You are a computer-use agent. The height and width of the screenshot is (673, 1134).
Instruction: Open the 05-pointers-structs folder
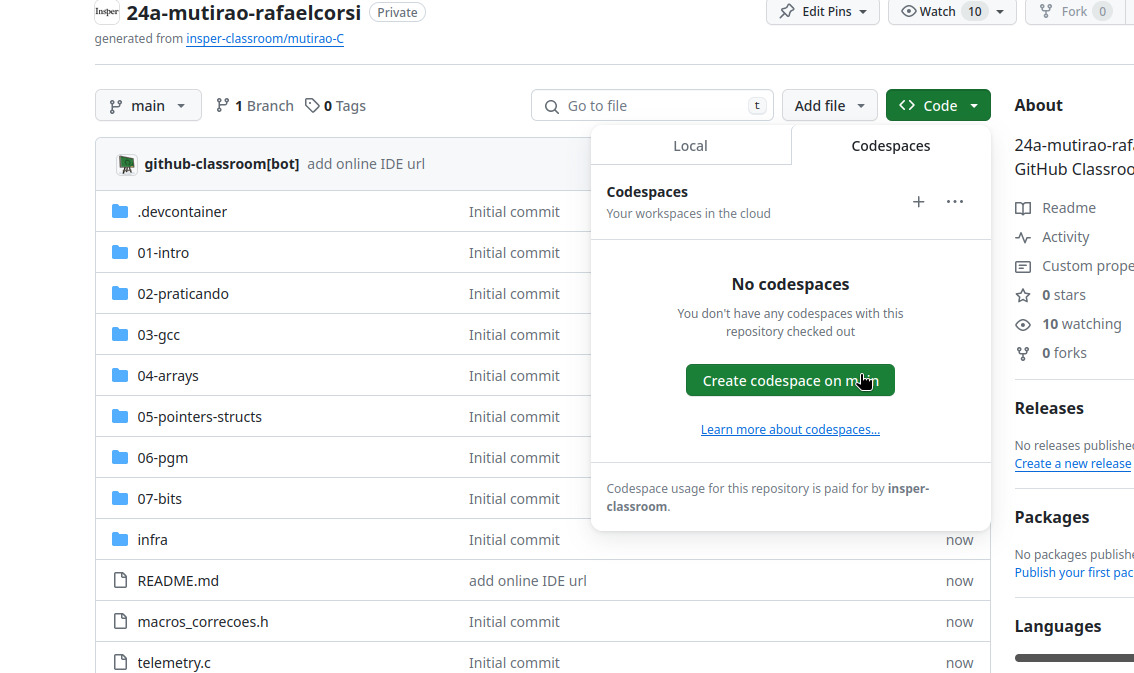200,417
